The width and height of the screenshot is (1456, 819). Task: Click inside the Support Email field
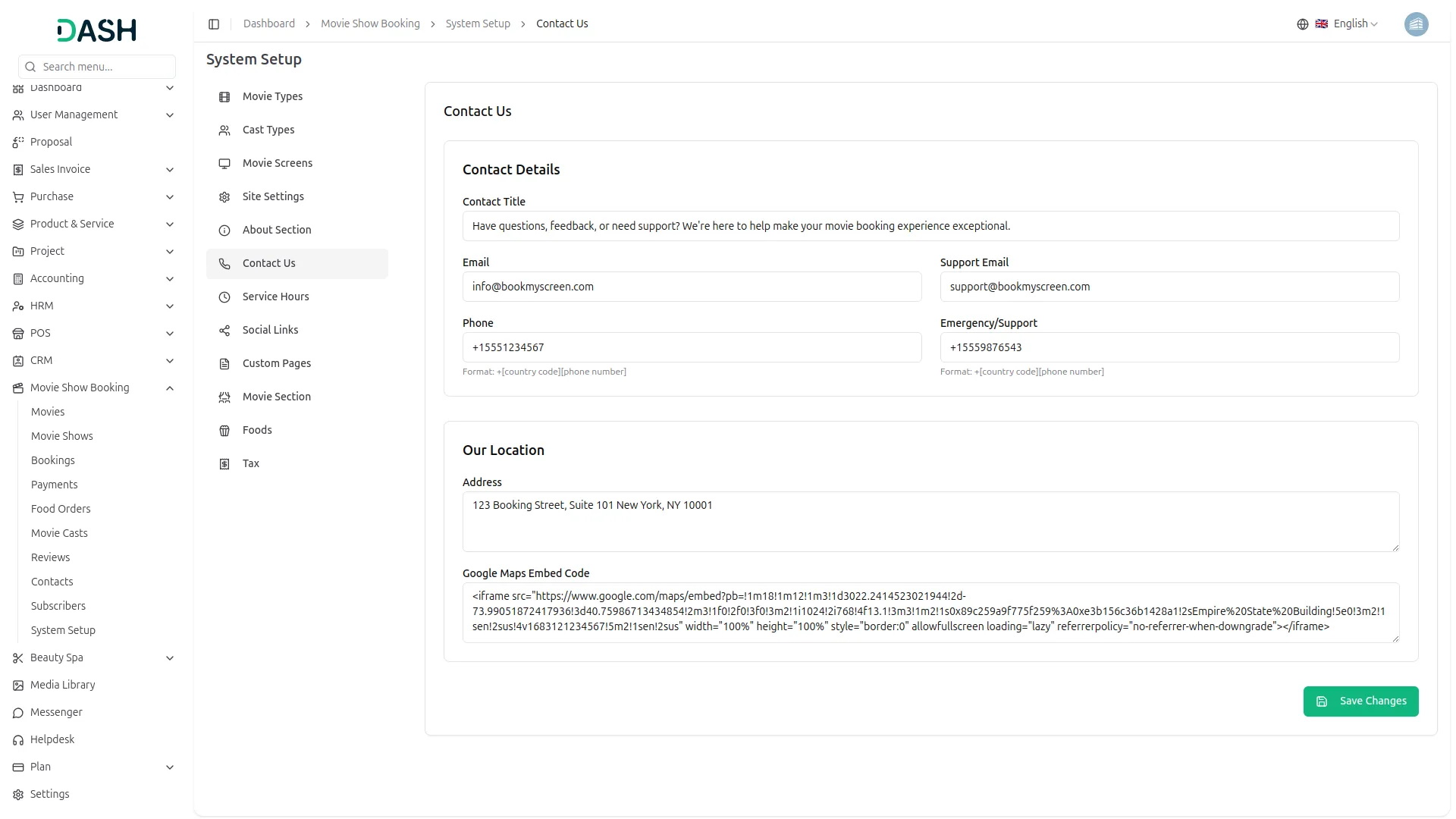(x=1169, y=287)
